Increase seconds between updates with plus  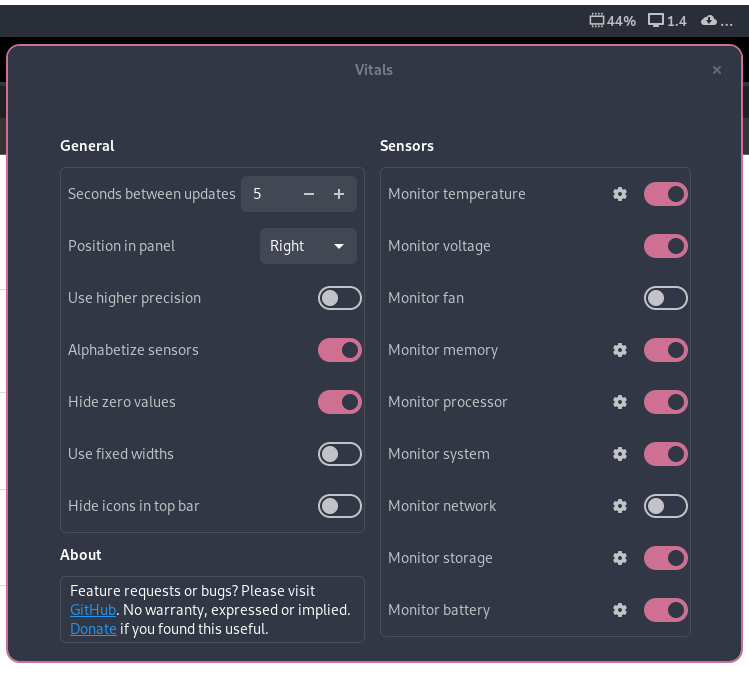click(339, 194)
